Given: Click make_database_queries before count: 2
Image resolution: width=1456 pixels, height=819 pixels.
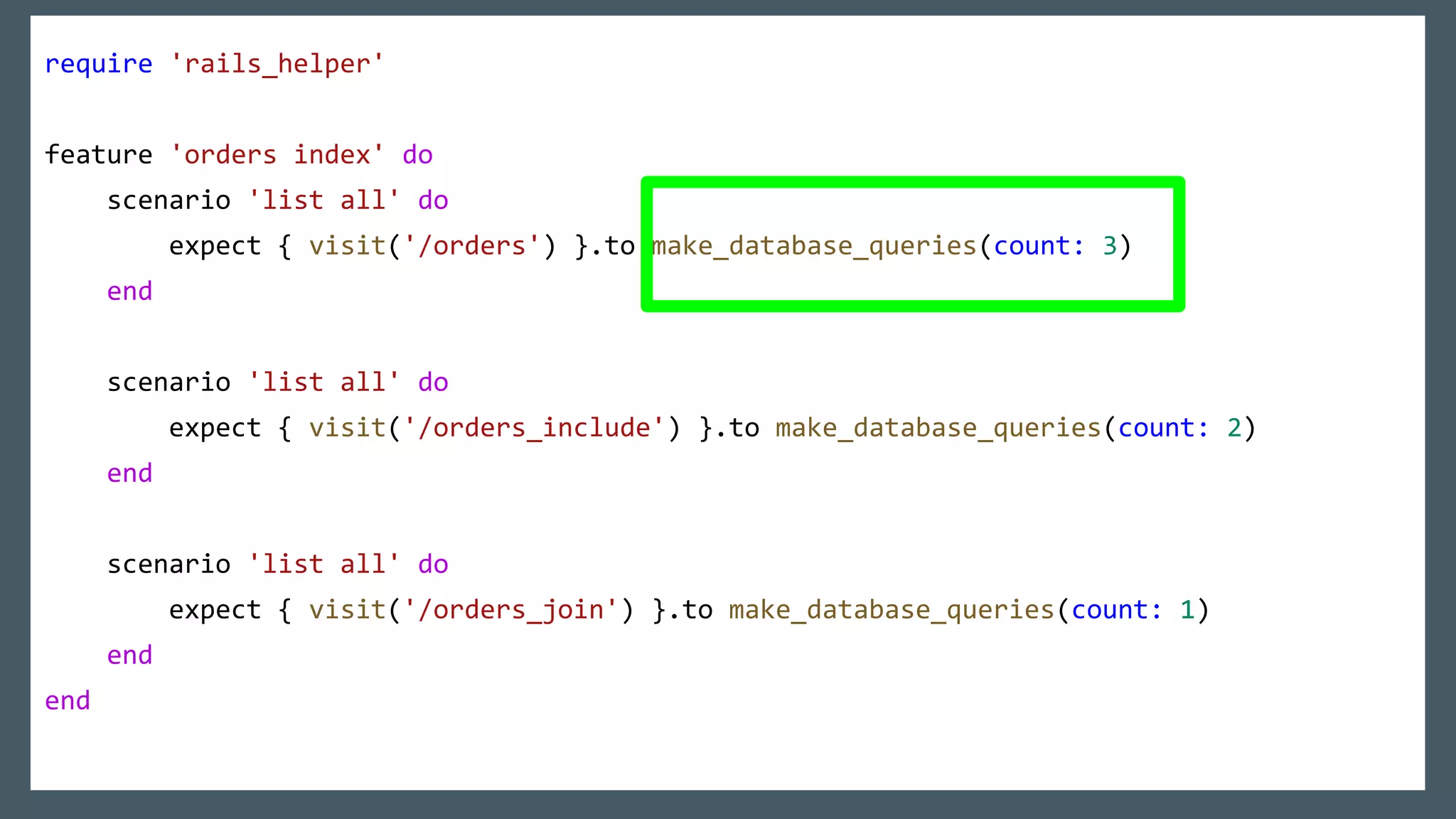Looking at the screenshot, I should (x=938, y=428).
